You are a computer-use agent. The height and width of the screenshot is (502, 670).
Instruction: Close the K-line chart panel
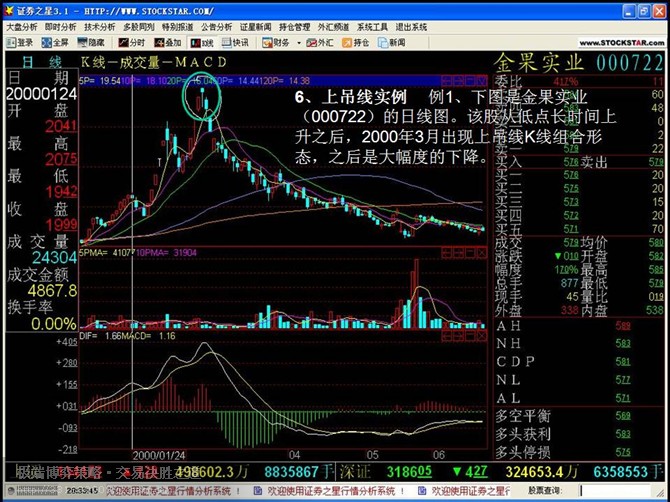482,80
